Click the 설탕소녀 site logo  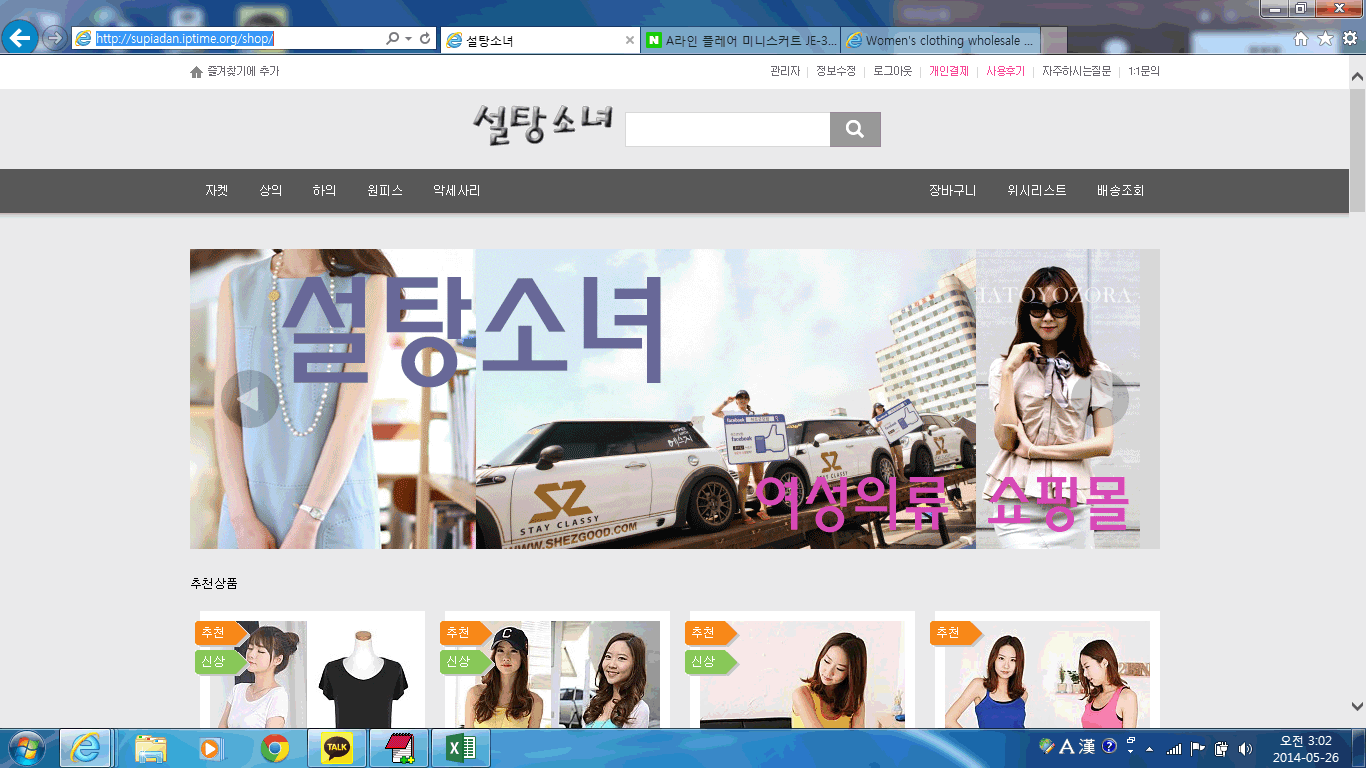tap(543, 126)
